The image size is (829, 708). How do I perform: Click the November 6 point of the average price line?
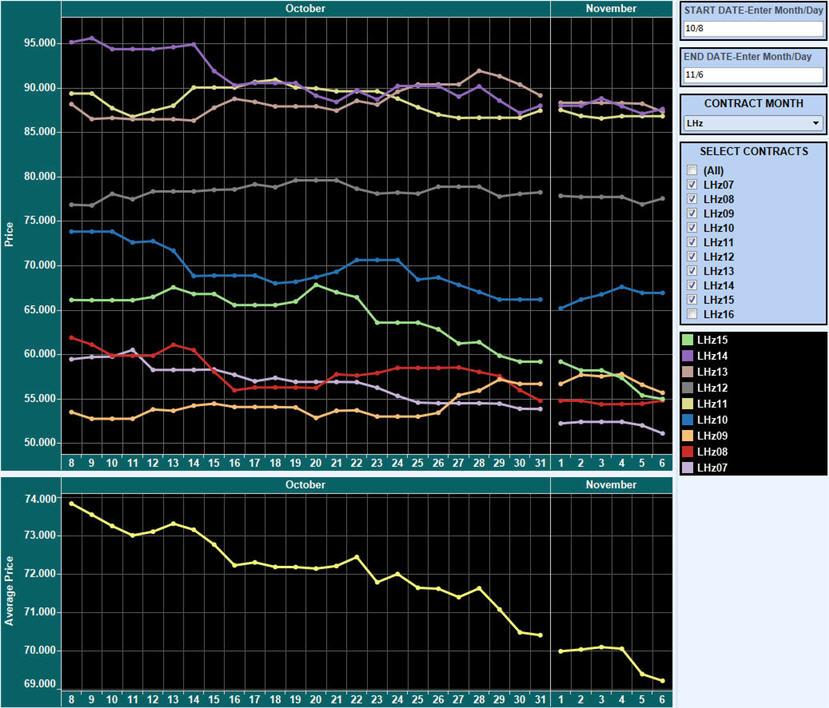(662, 681)
